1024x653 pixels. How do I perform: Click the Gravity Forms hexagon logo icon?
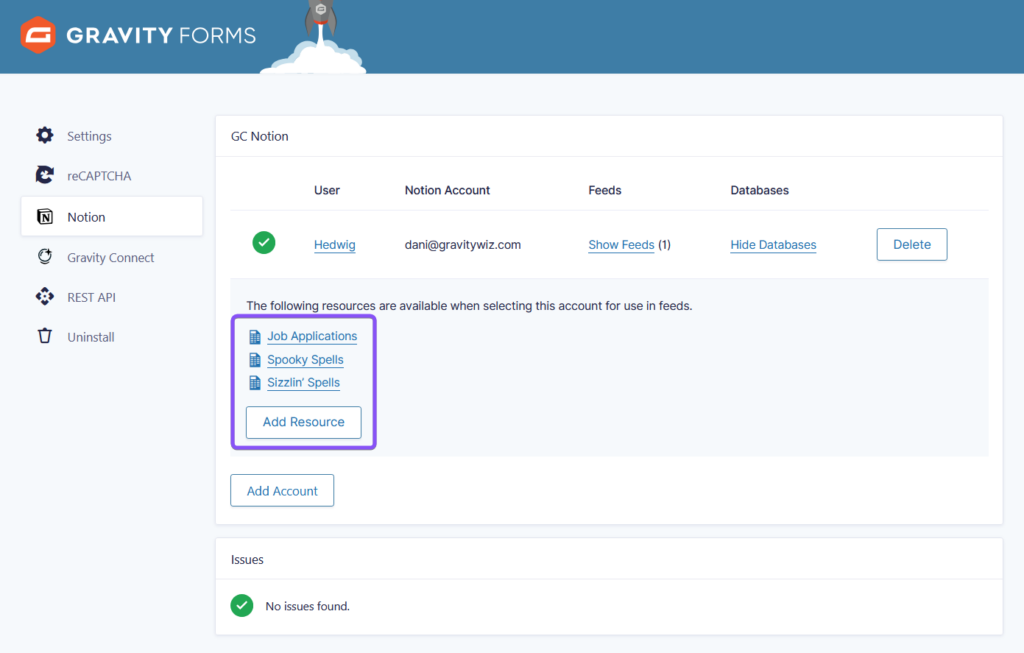tap(38, 35)
